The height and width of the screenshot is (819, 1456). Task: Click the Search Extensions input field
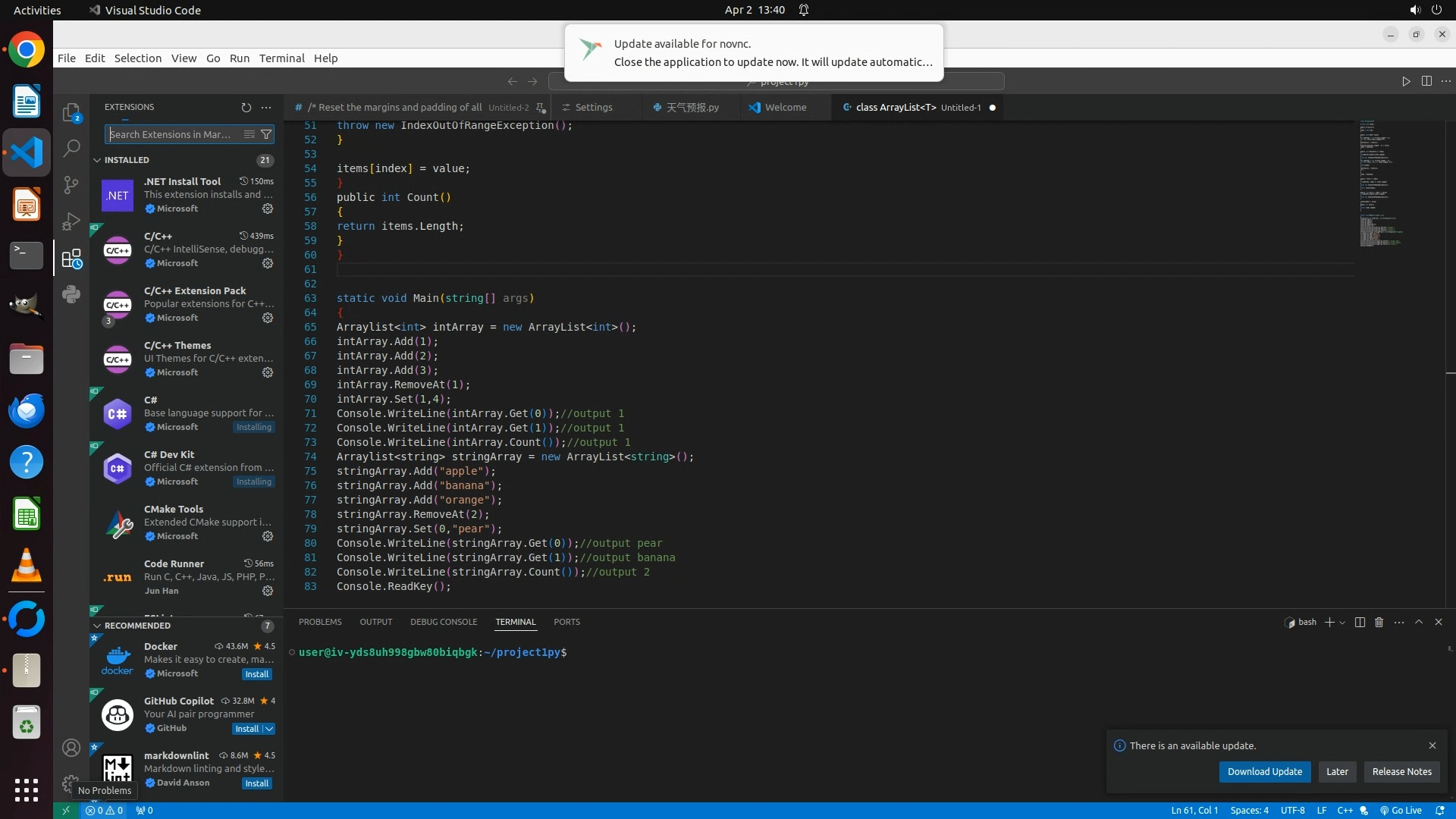171,134
